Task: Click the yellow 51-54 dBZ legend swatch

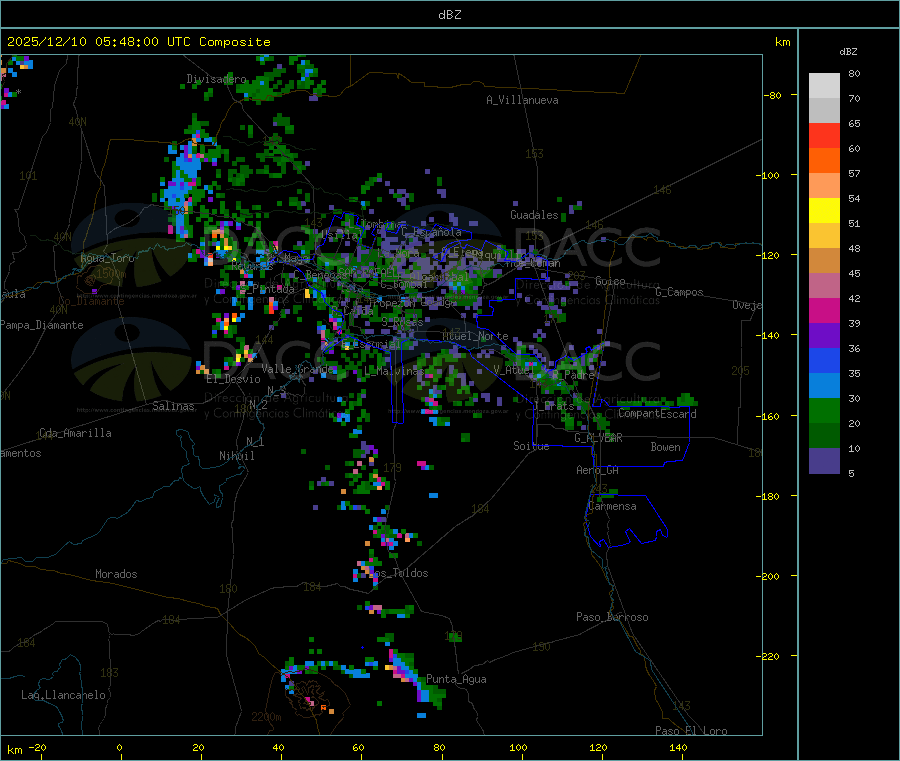Action: pyautogui.click(x=824, y=211)
